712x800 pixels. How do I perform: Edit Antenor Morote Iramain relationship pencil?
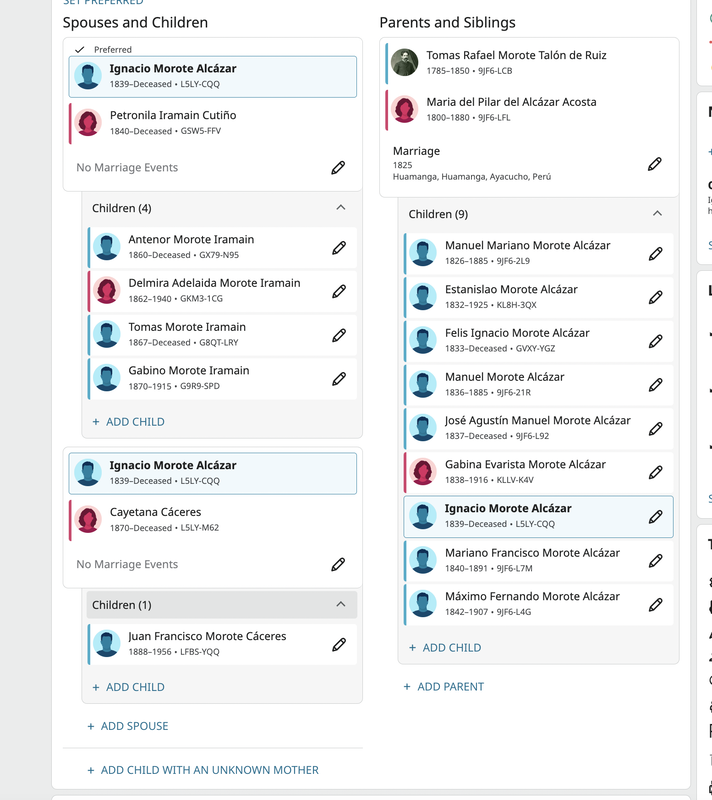[339, 248]
